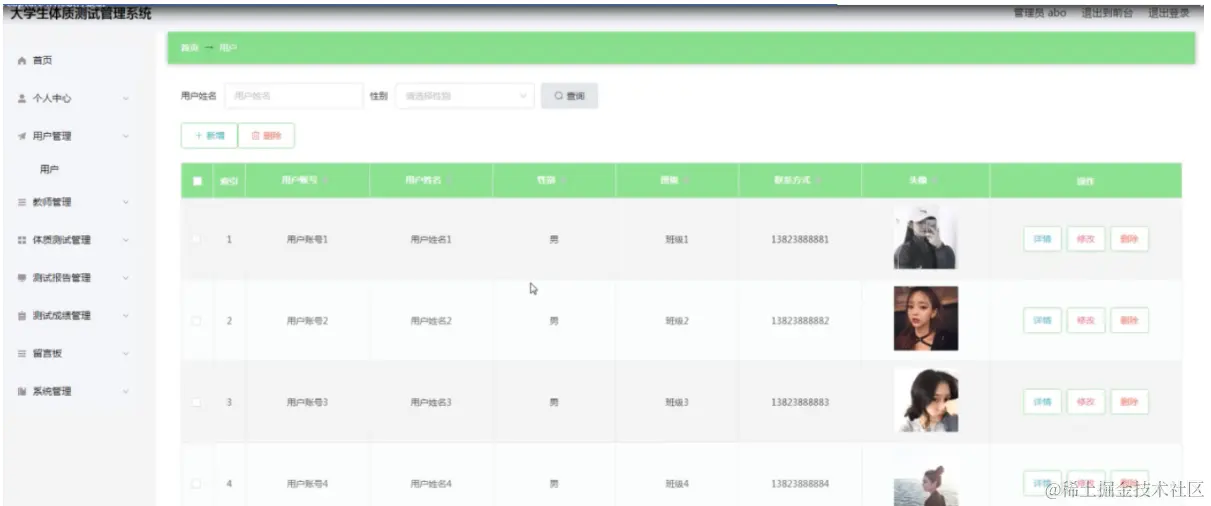Viewport: 1211px width, 506px height.
Task: Click 退出登录 in the top bar
Action: pyautogui.click(x=1168, y=13)
